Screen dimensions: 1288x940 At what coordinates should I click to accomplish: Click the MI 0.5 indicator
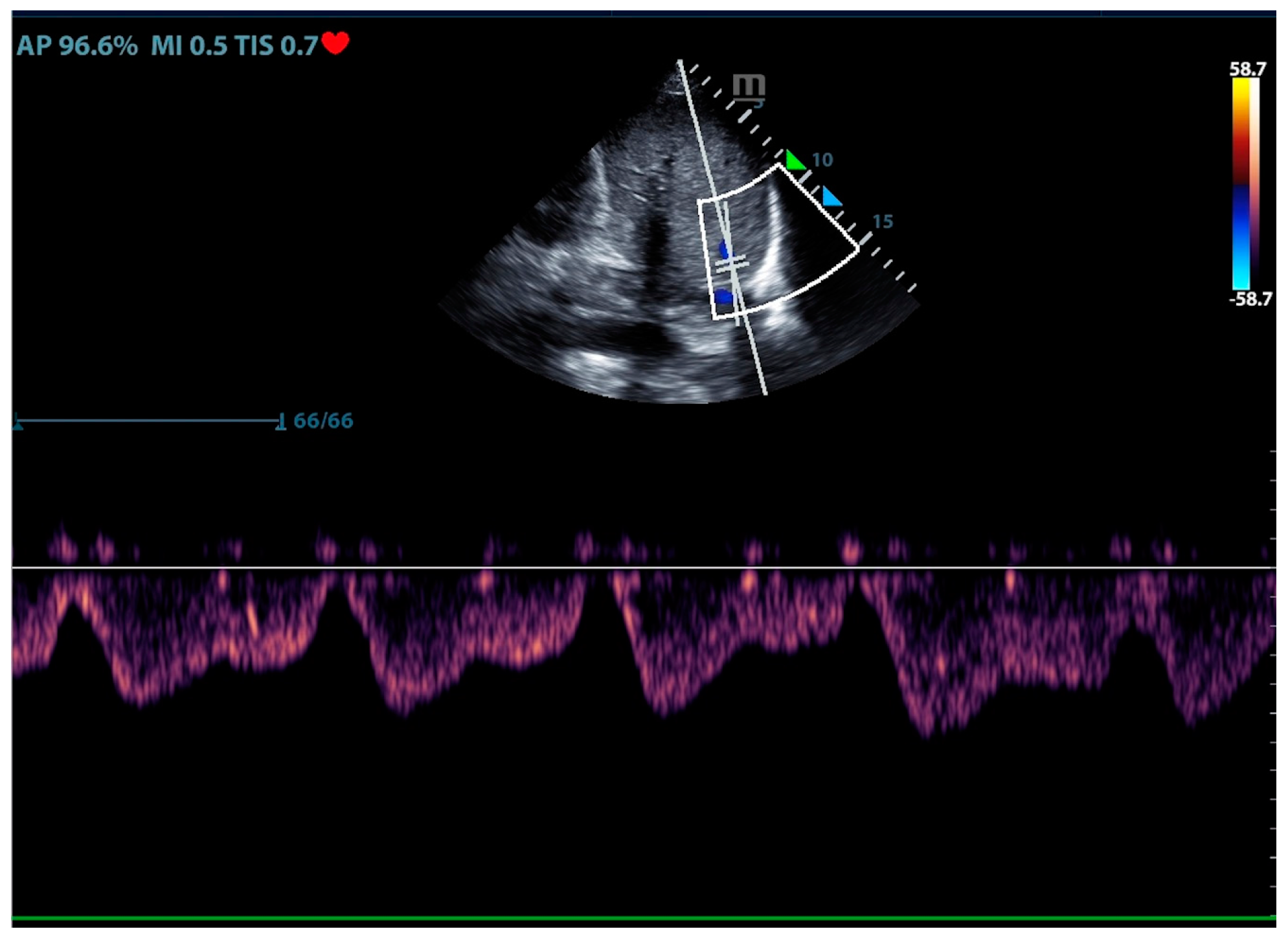point(188,46)
